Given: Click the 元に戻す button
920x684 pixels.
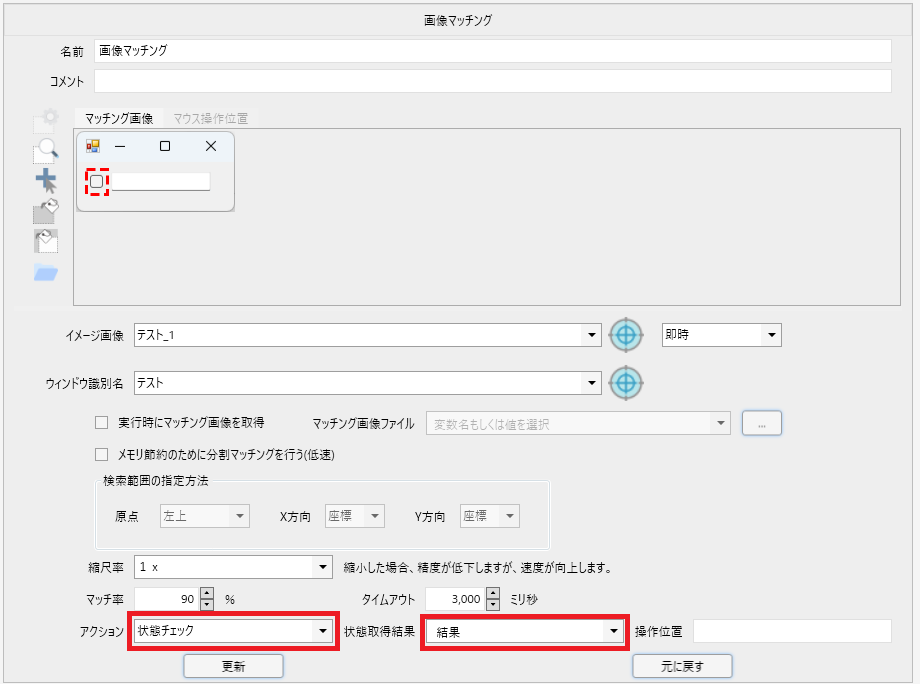Looking at the screenshot, I should (x=682, y=666).
